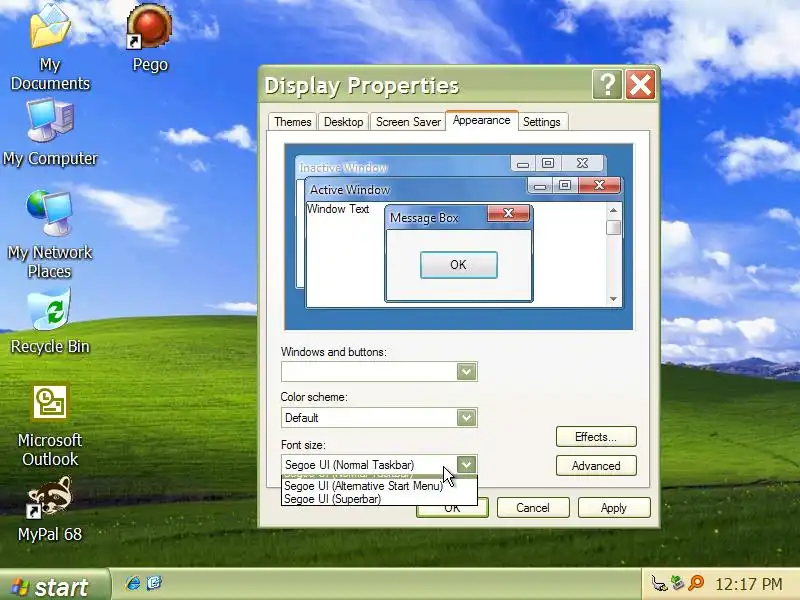Switch to the Desktop tab
Image resolution: width=800 pixels, height=600 pixels.
click(343, 122)
